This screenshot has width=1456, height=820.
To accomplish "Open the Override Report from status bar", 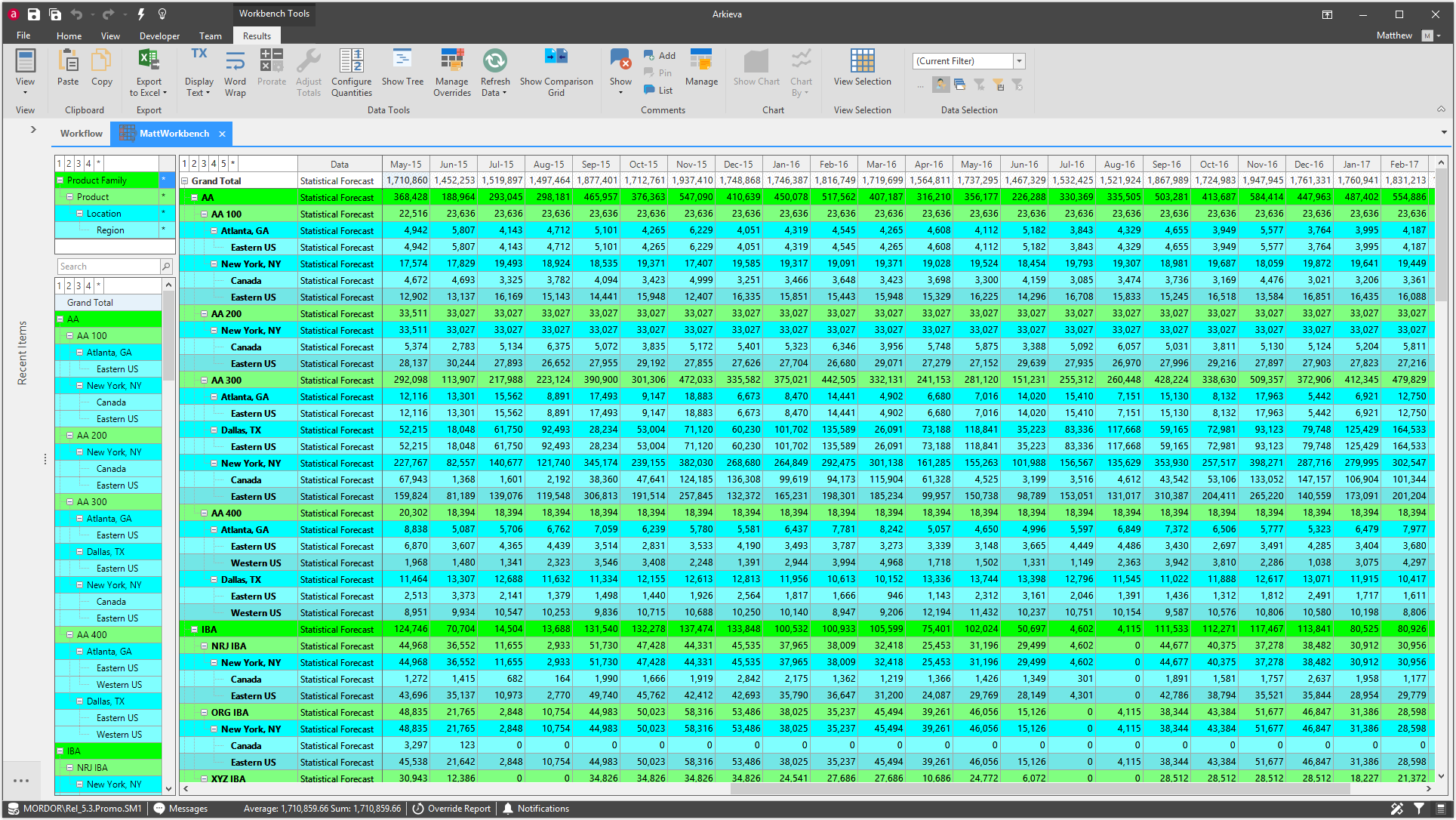I will click(451, 808).
